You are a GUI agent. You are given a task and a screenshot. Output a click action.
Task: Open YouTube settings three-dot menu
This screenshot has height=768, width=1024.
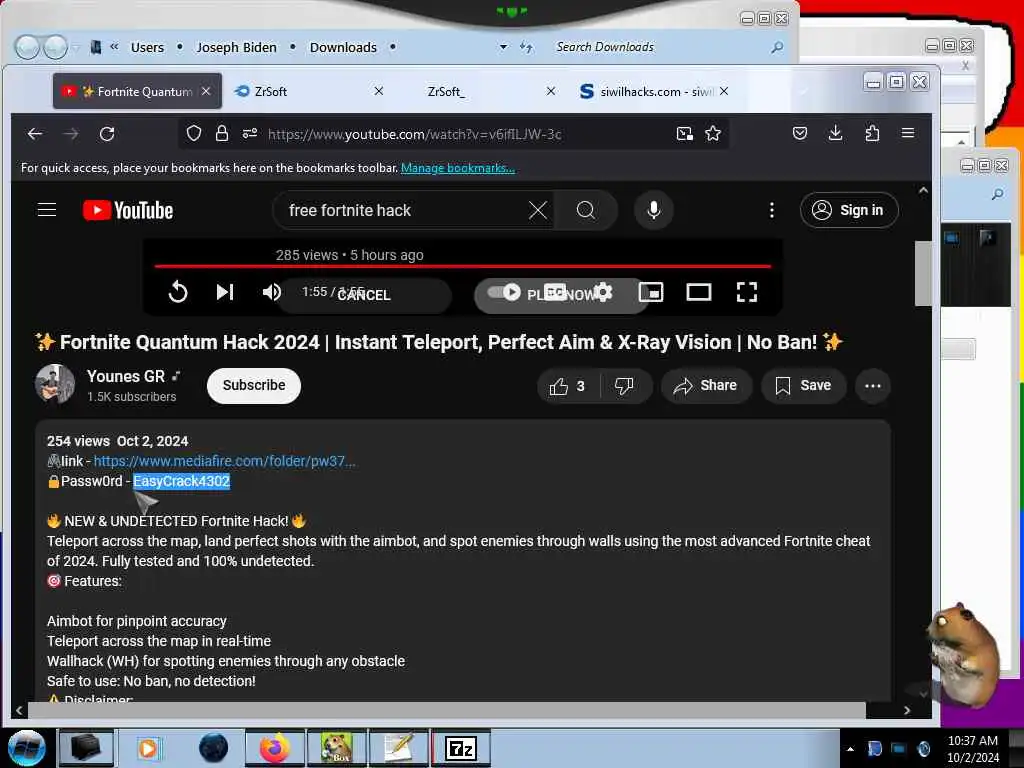click(771, 210)
